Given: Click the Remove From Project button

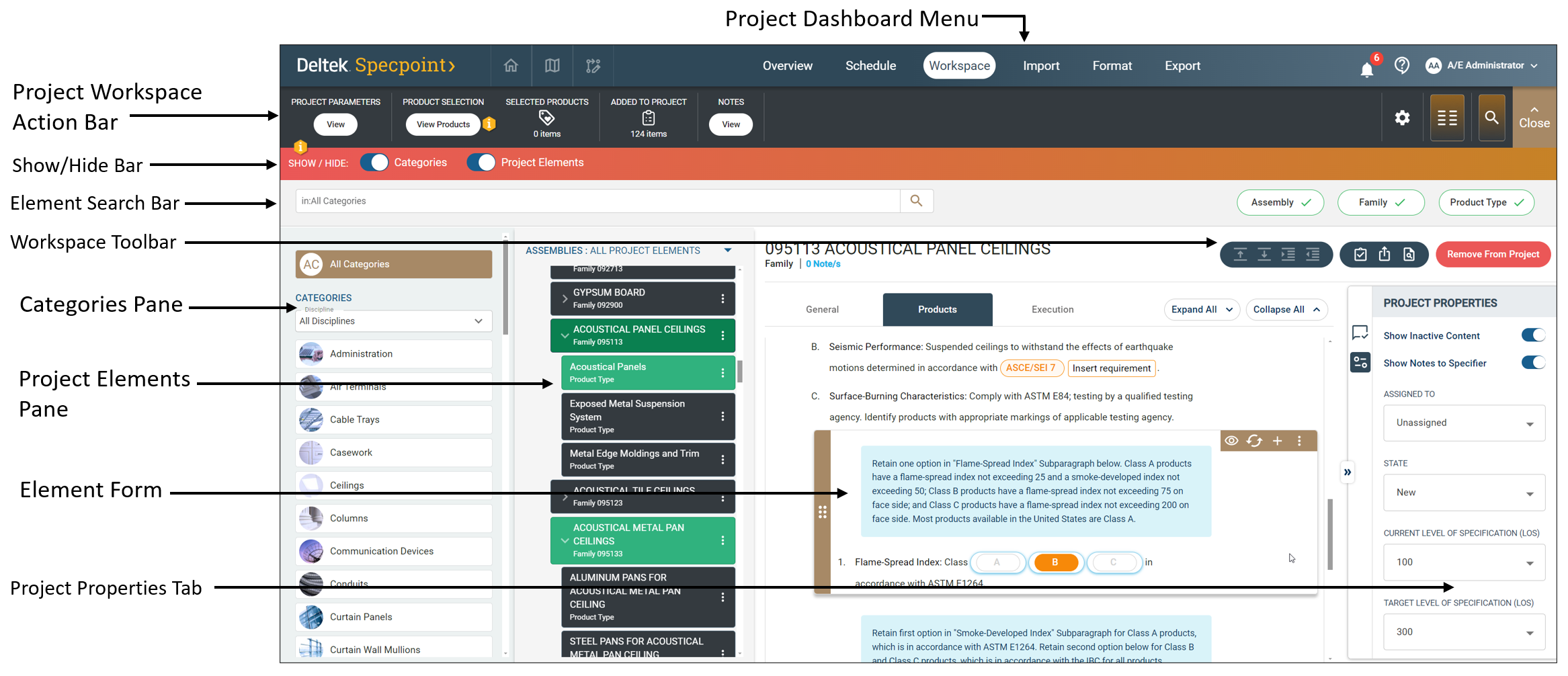Looking at the screenshot, I should click(x=1493, y=254).
